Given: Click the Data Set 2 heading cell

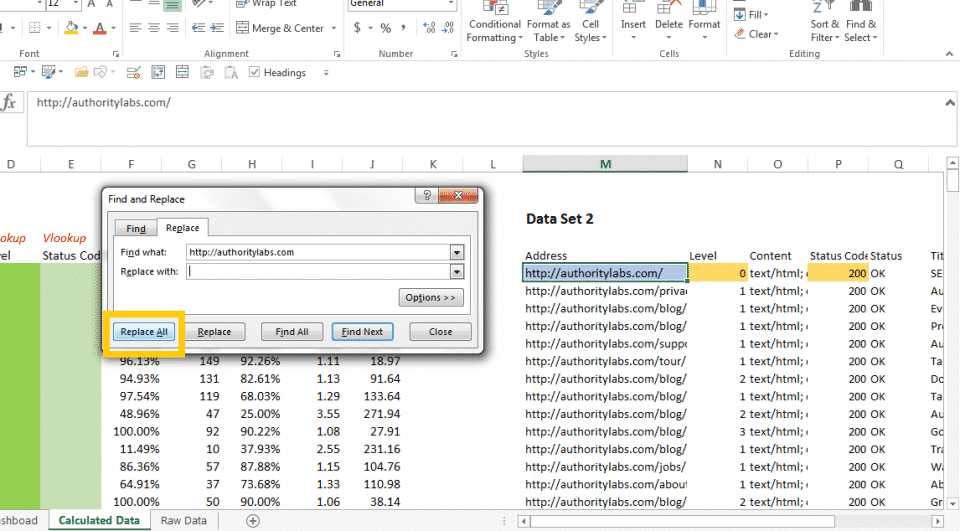Looking at the screenshot, I should click(560, 219).
